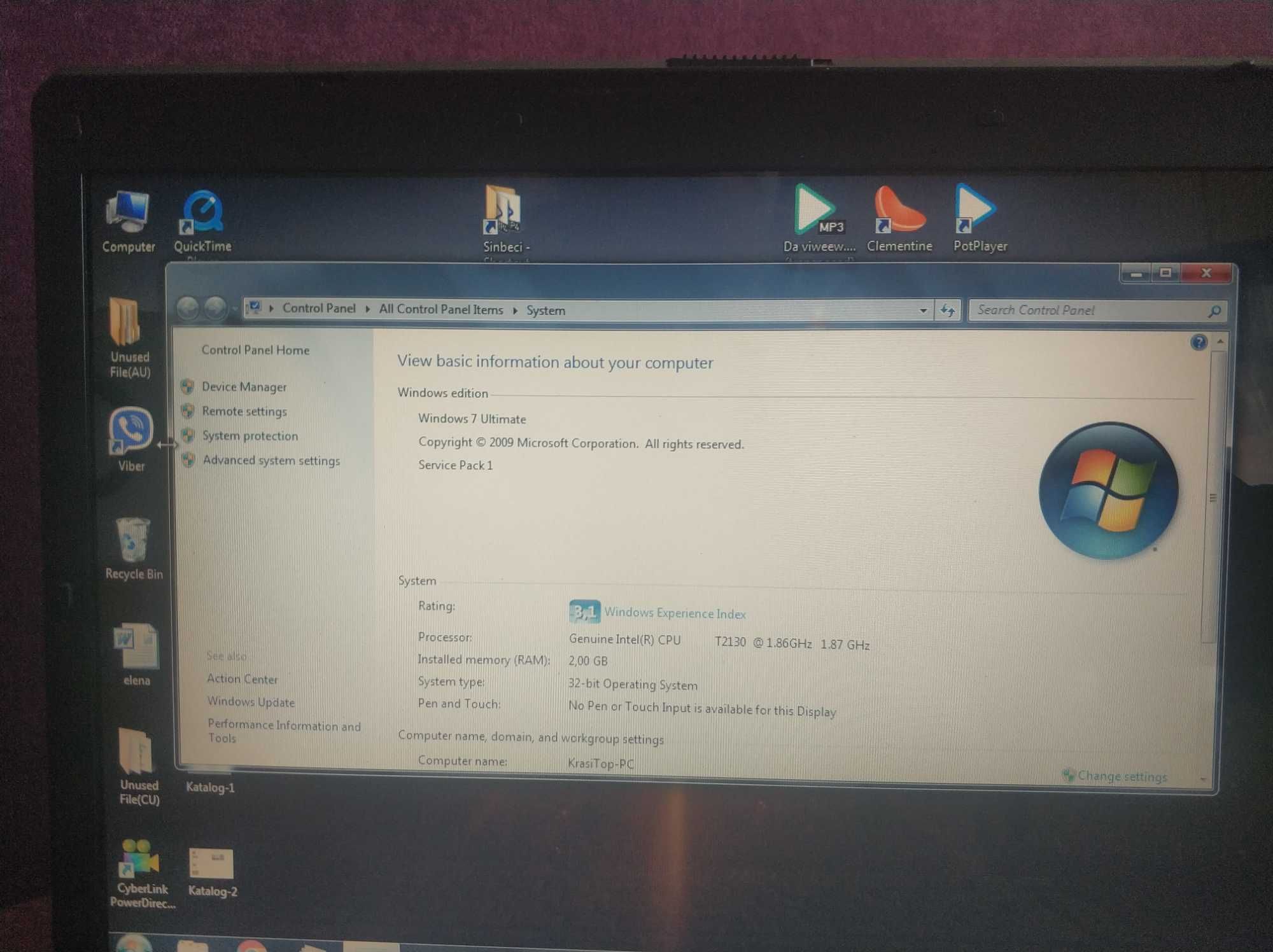
Task: Click the Help question mark icon
Action: coord(1199,342)
